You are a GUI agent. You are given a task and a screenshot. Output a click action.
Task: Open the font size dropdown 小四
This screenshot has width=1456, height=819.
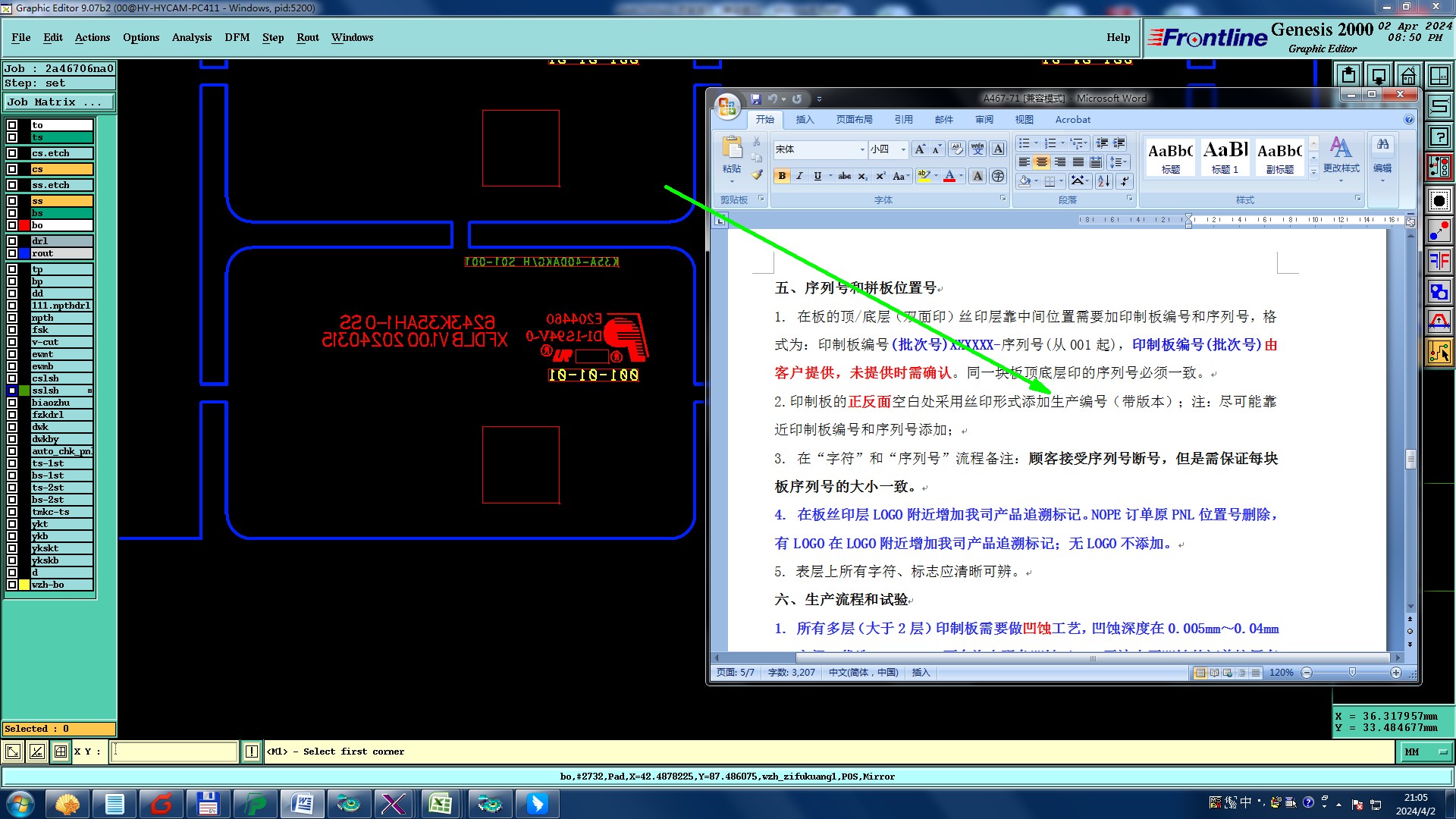[x=902, y=149]
